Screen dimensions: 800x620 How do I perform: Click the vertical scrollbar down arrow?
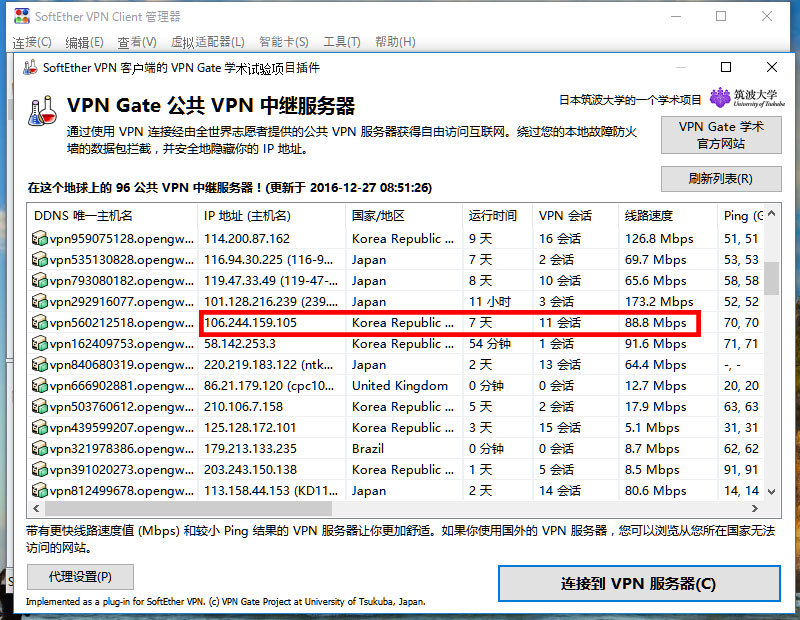(x=772, y=491)
